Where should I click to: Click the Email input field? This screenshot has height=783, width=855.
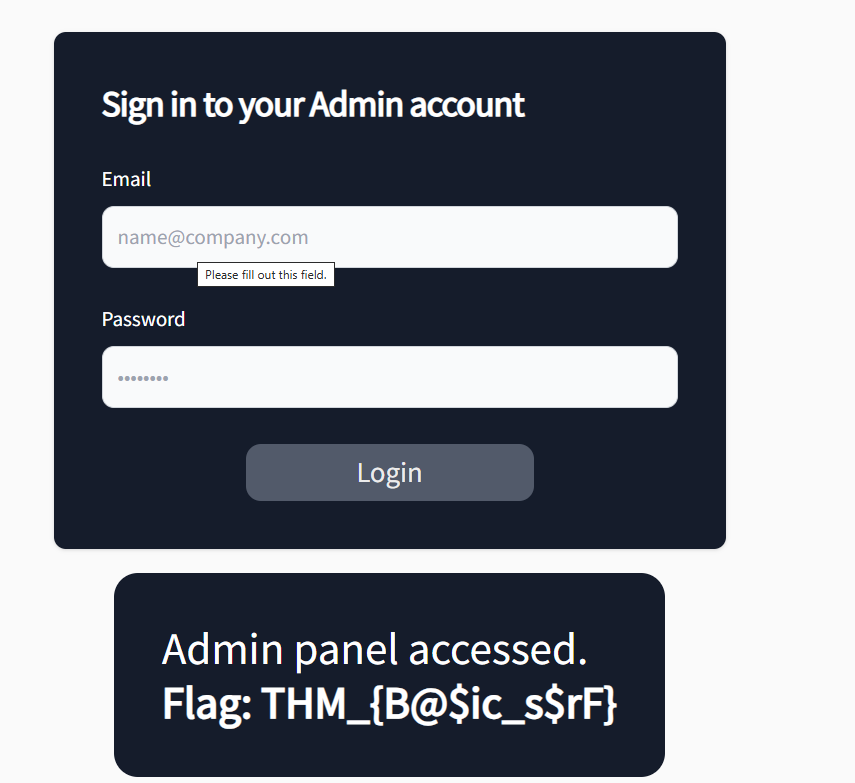389,237
